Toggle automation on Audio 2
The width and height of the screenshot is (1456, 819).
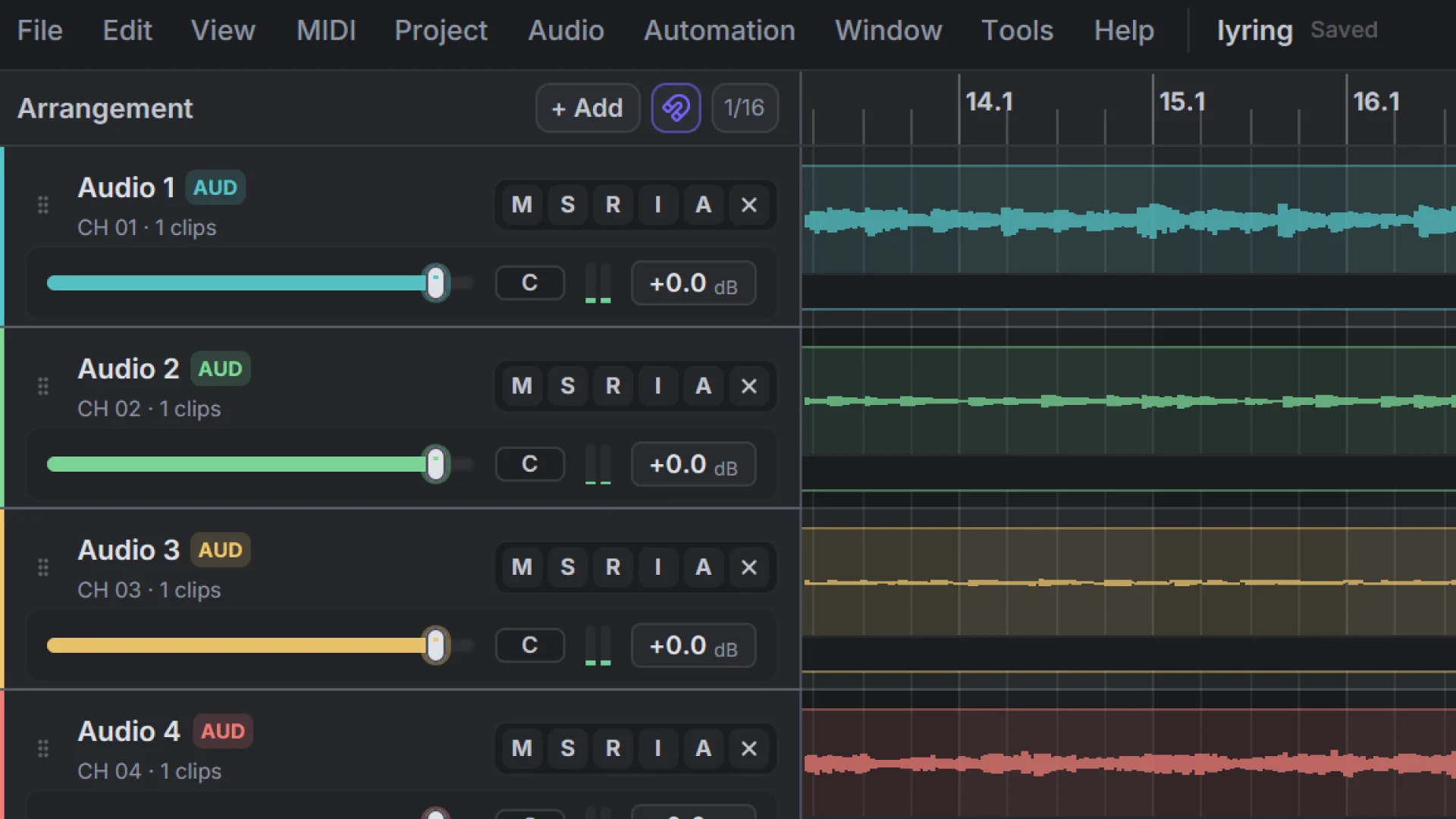(x=703, y=386)
